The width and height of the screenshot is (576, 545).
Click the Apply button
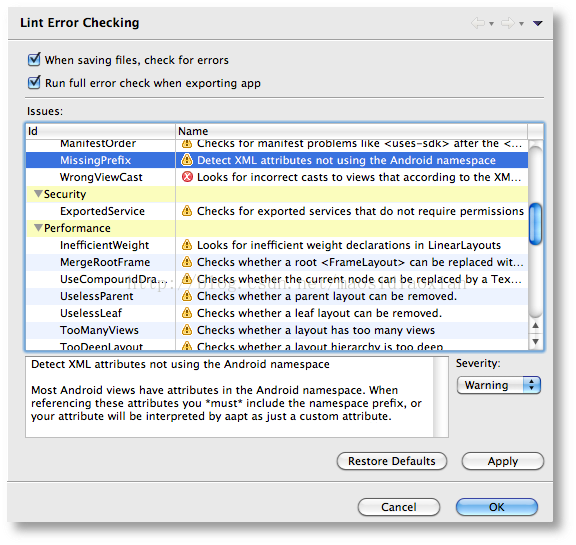point(503,461)
